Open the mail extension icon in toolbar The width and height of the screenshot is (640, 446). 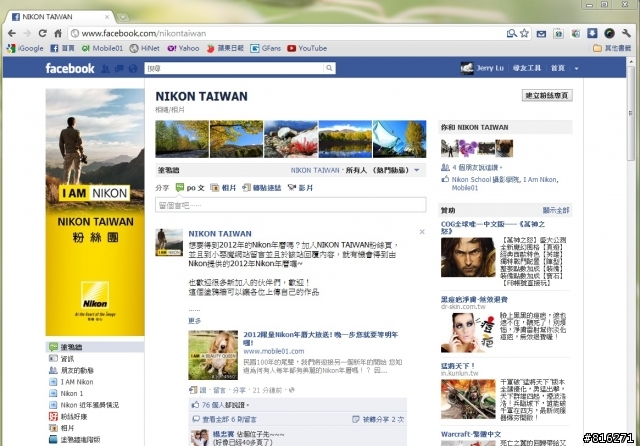point(541,34)
